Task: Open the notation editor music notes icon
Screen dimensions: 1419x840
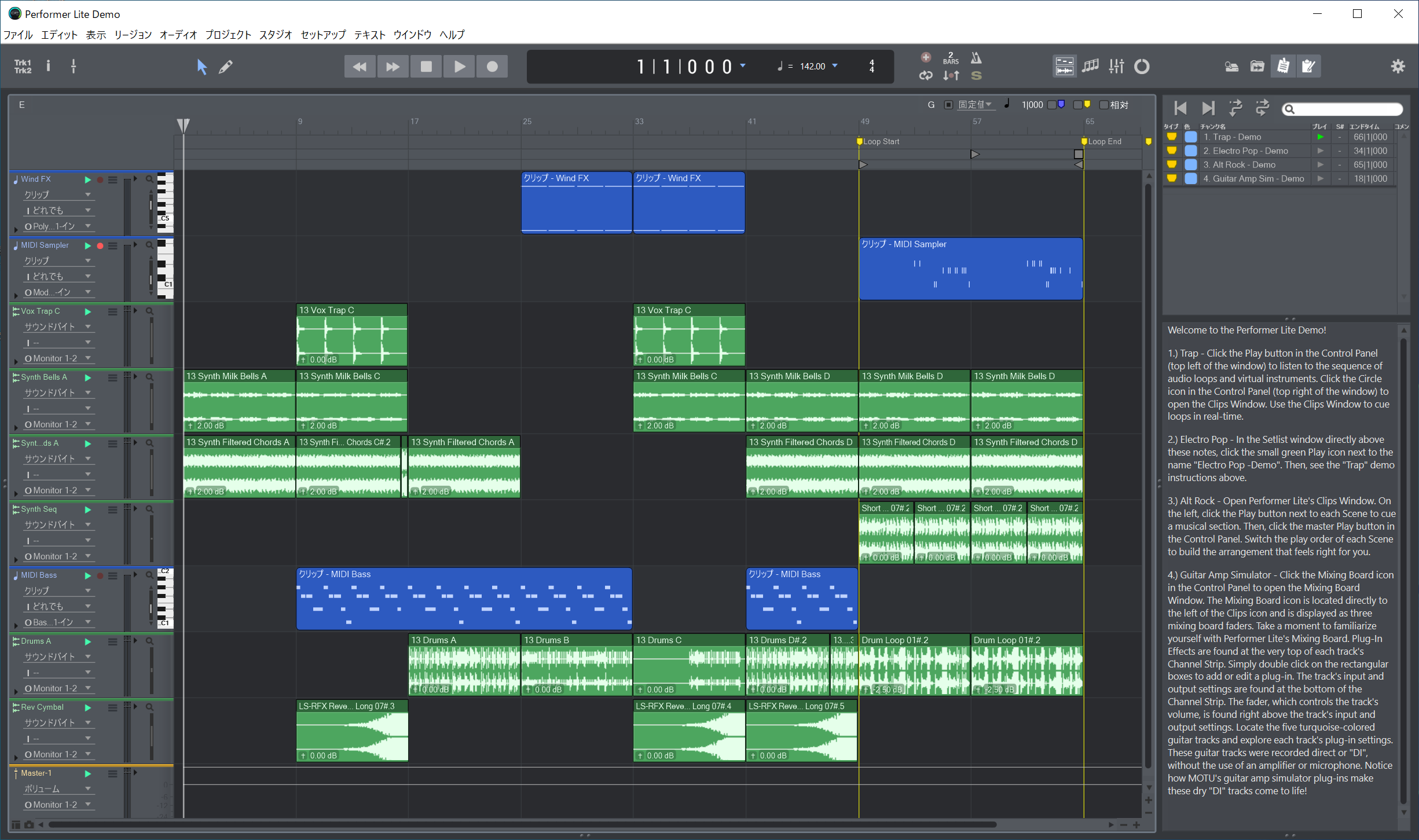Action: [1091, 67]
